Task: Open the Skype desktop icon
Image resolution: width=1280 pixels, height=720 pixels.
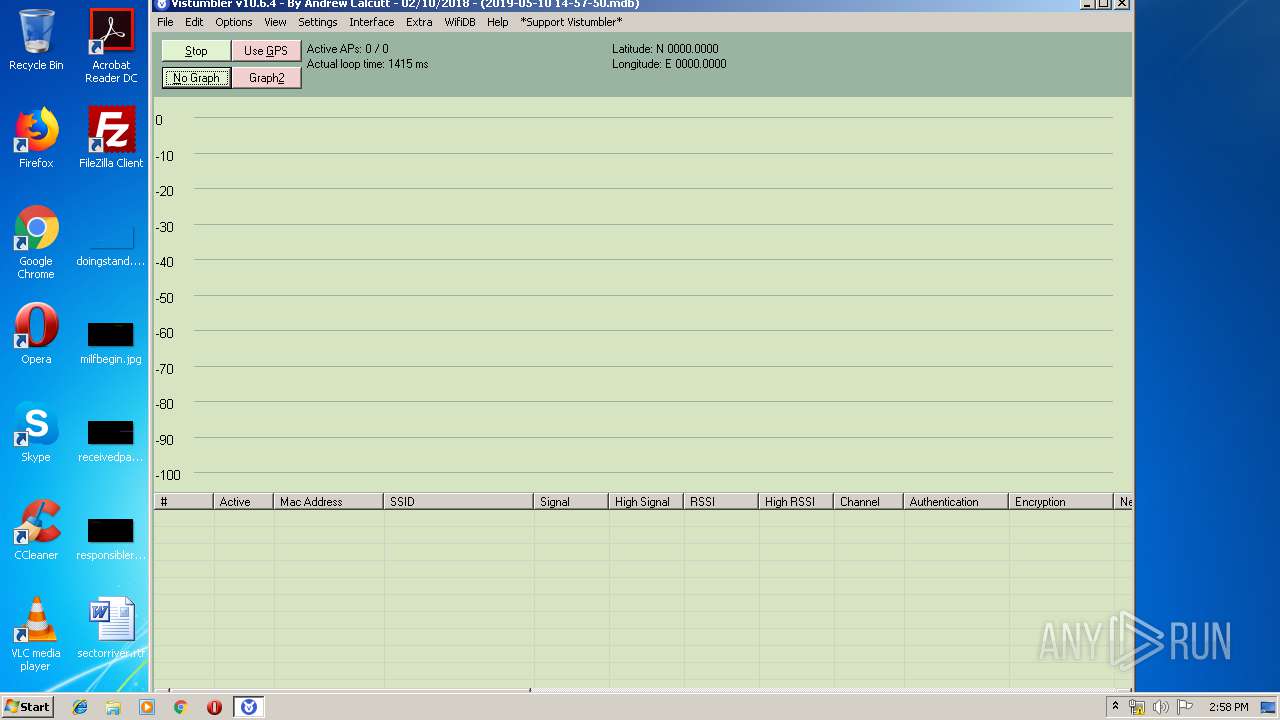Action: click(36, 432)
